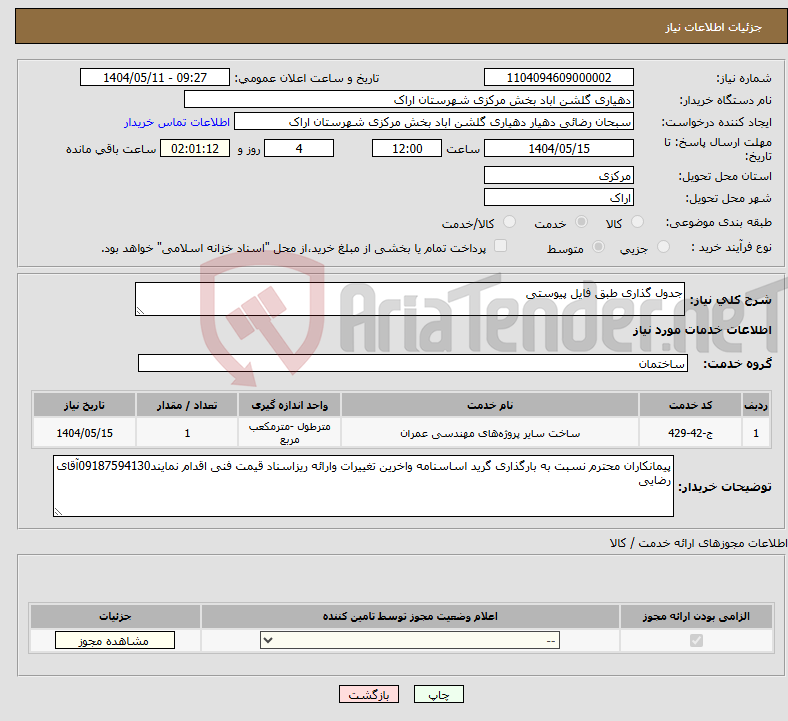This screenshot has height=721, width=788.
Task: Click the طبقه بندی موضوعی label
Action: click(x=719, y=222)
